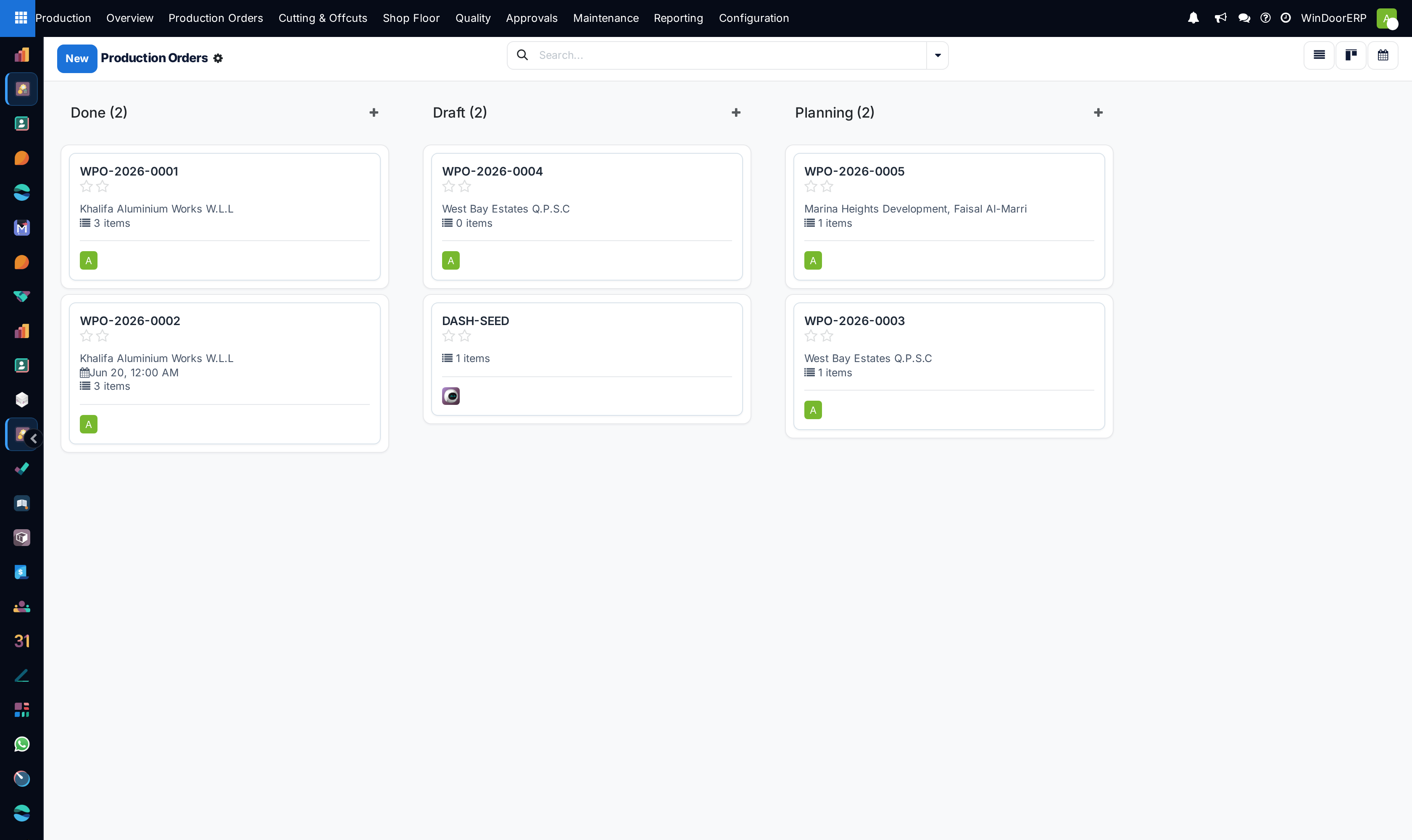Open the Quality menu

(x=473, y=18)
